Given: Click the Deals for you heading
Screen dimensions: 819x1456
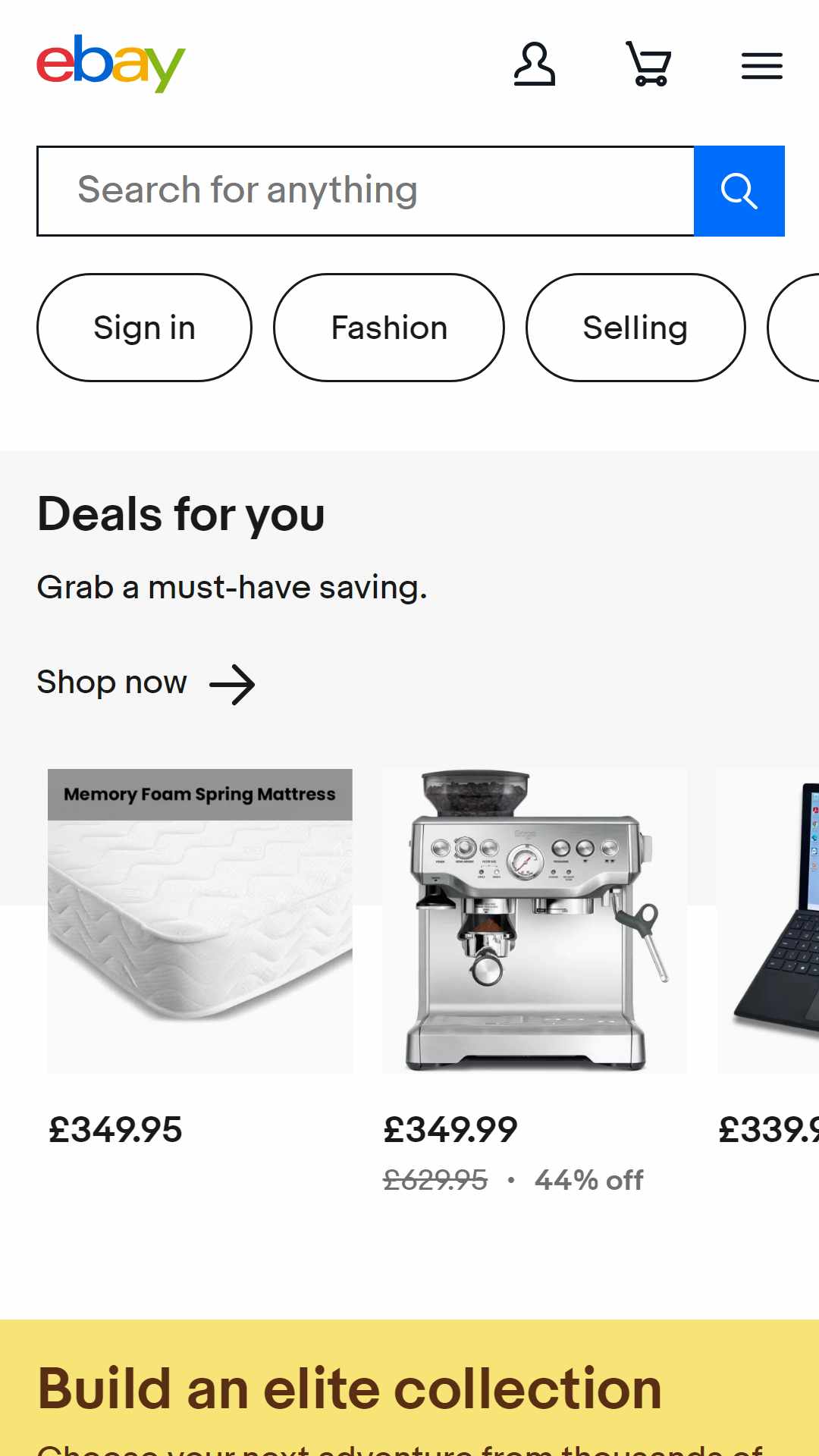Looking at the screenshot, I should click(x=181, y=515).
